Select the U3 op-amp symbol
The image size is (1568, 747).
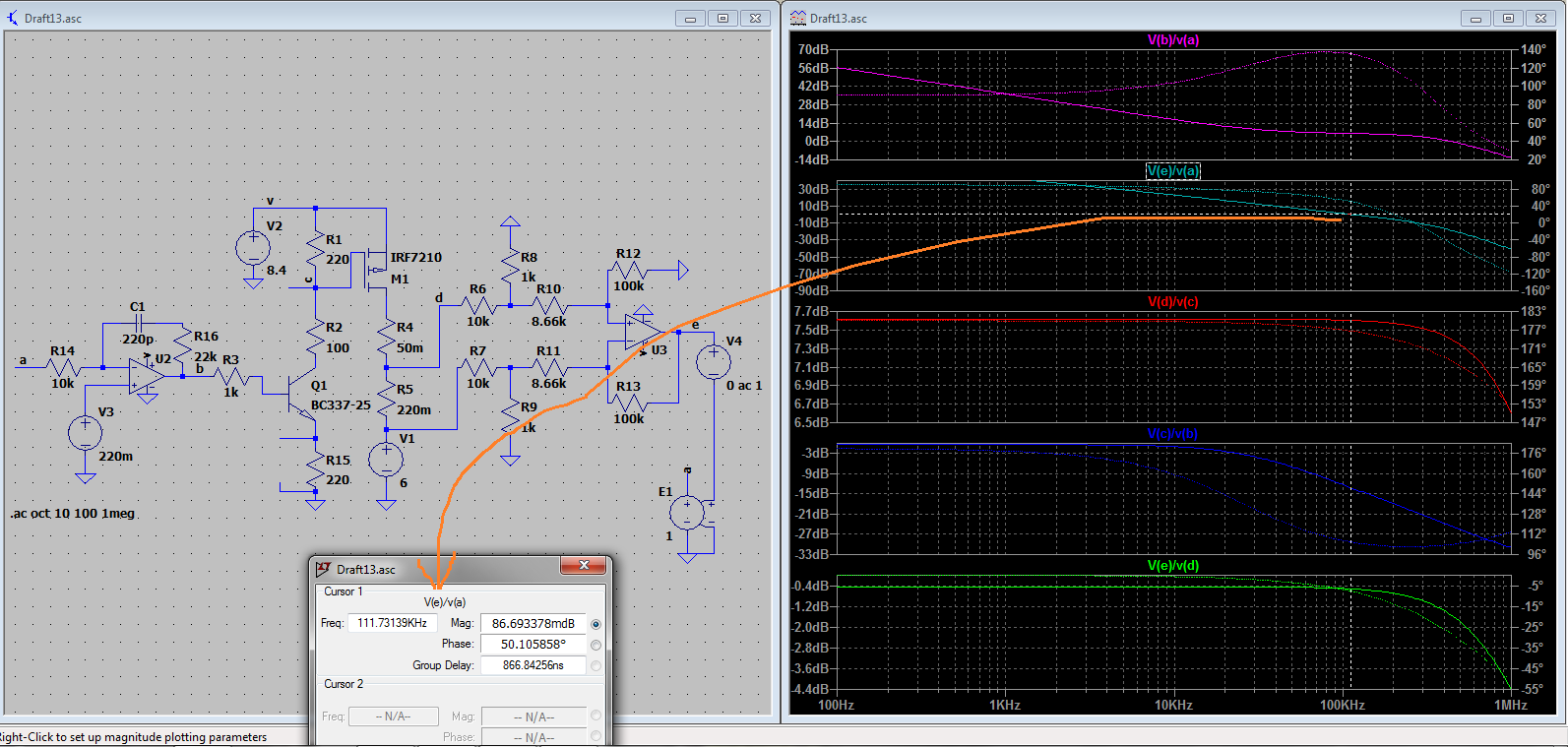coord(643,332)
